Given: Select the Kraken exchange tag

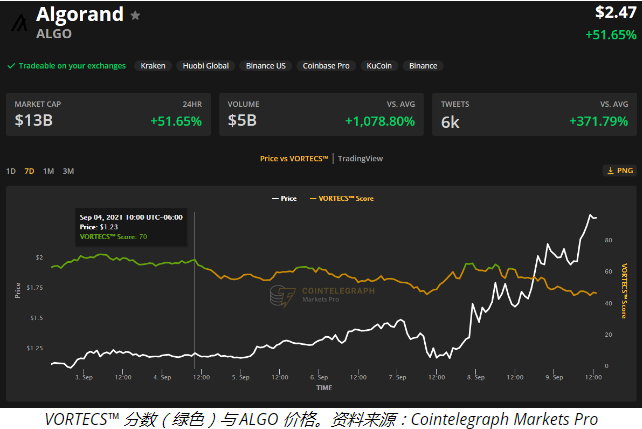Looking at the screenshot, I should tap(153, 66).
